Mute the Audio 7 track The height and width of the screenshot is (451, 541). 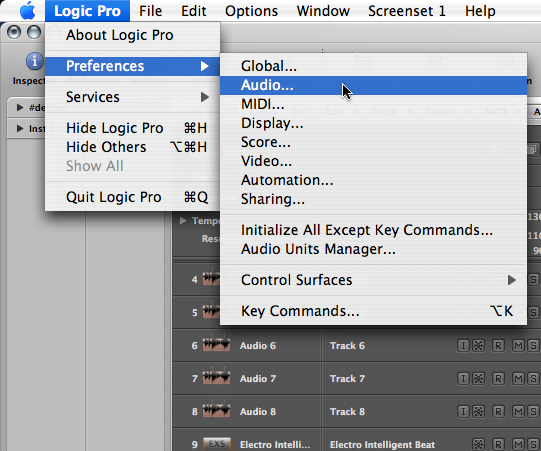pyautogui.click(x=518, y=379)
